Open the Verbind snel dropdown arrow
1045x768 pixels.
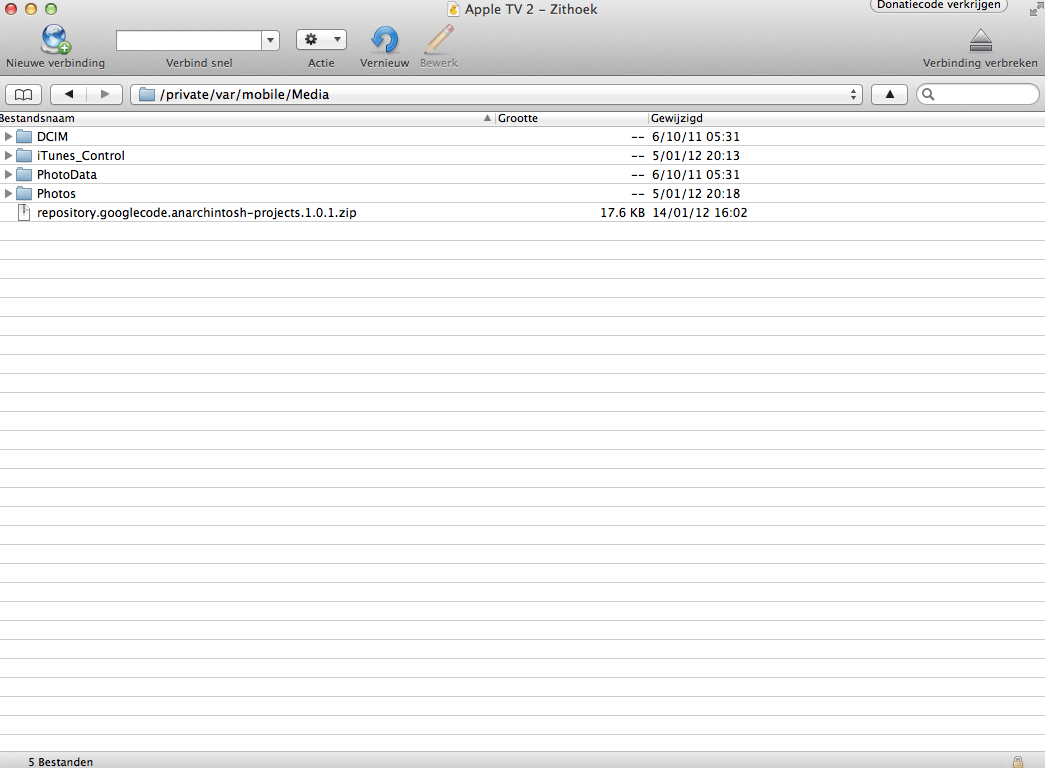(270, 41)
